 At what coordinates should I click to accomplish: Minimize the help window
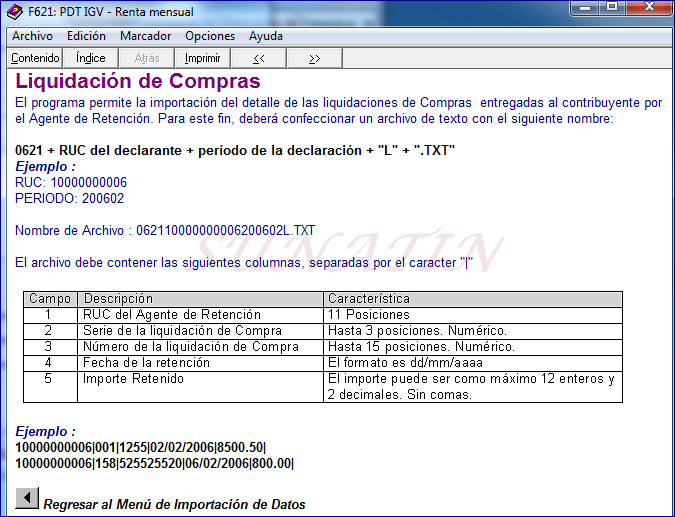(585, 7)
